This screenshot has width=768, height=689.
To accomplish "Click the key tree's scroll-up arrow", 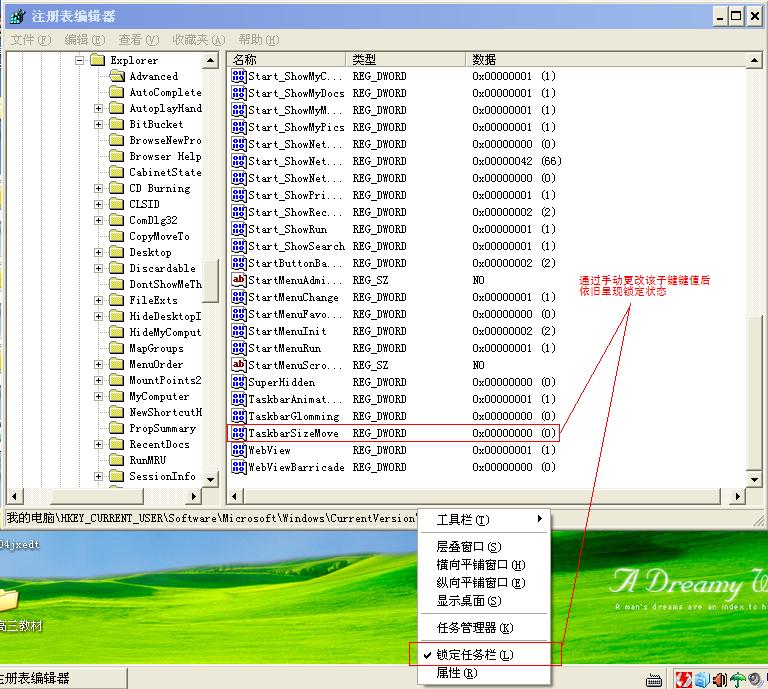I will click(x=211, y=60).
